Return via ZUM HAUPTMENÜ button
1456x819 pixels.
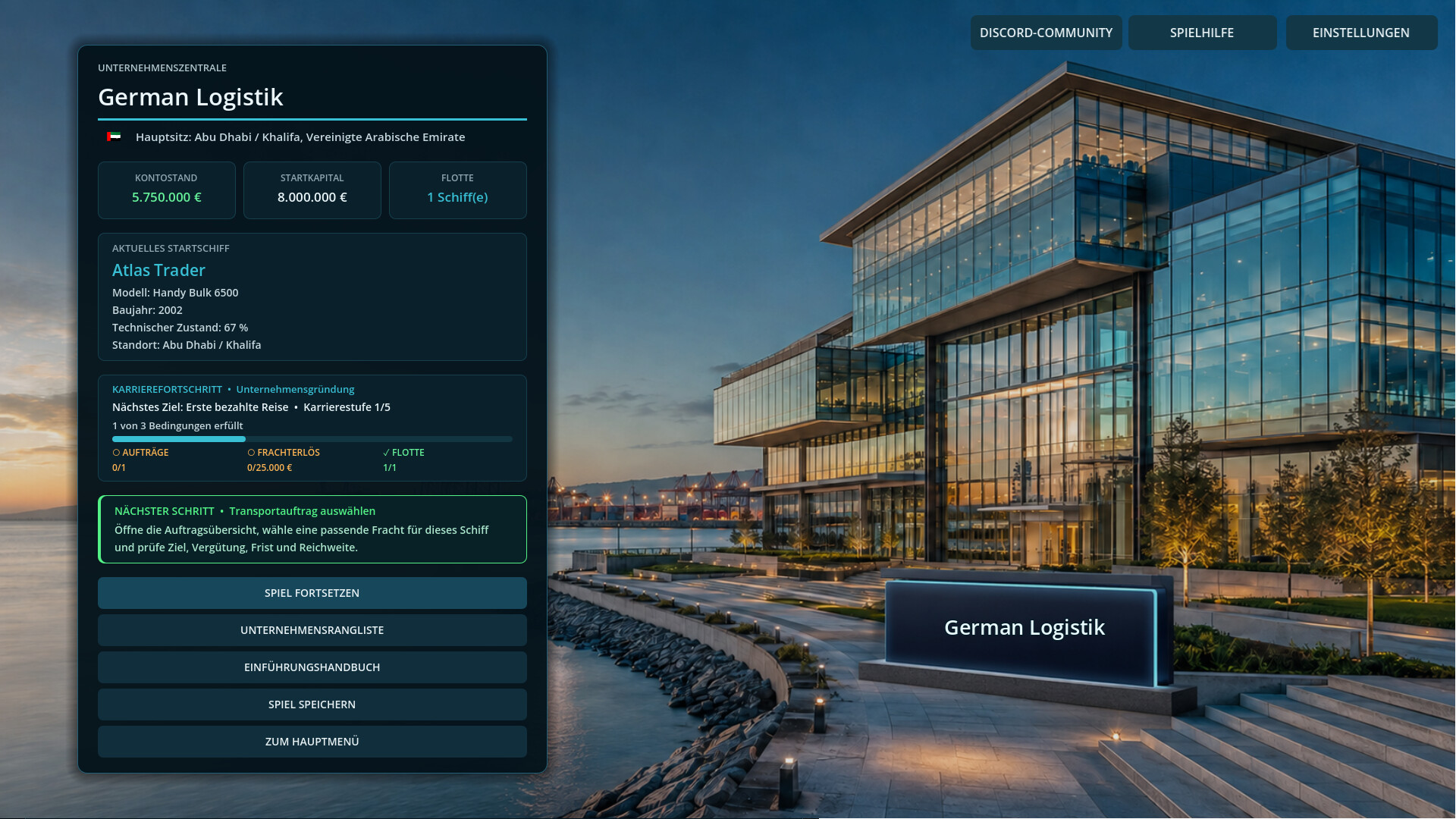point(312,742)
